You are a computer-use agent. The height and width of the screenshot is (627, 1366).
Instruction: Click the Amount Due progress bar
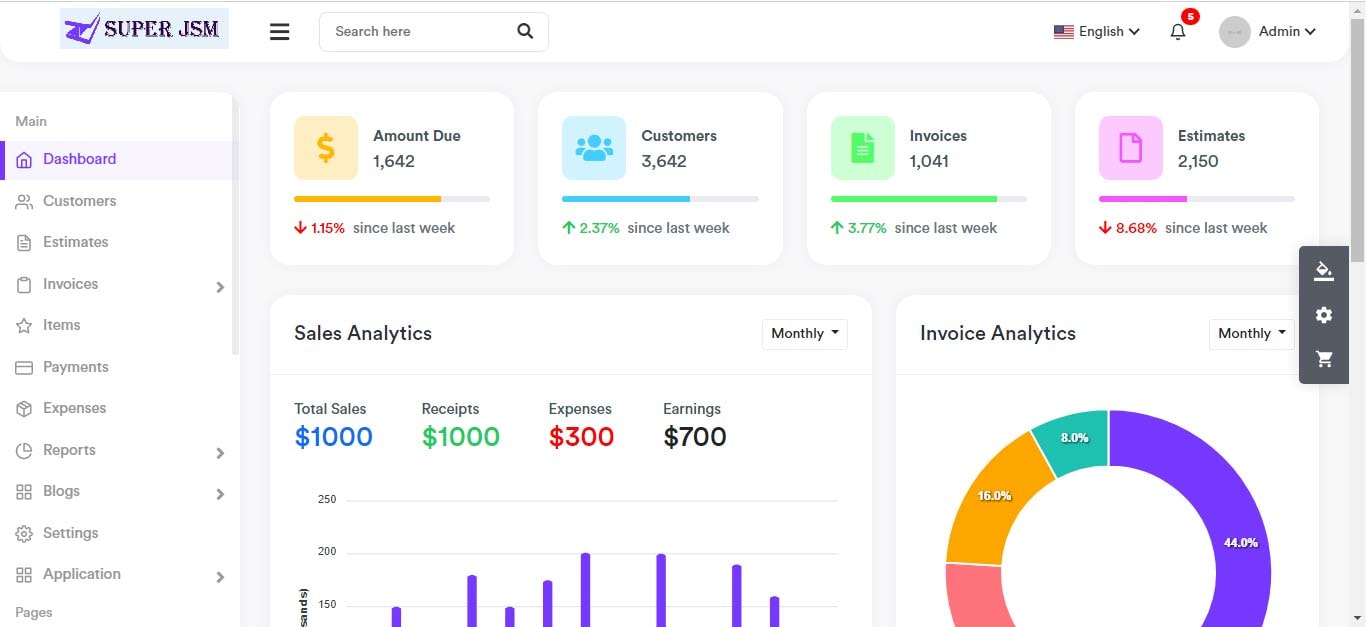click(x=392, y=199)
